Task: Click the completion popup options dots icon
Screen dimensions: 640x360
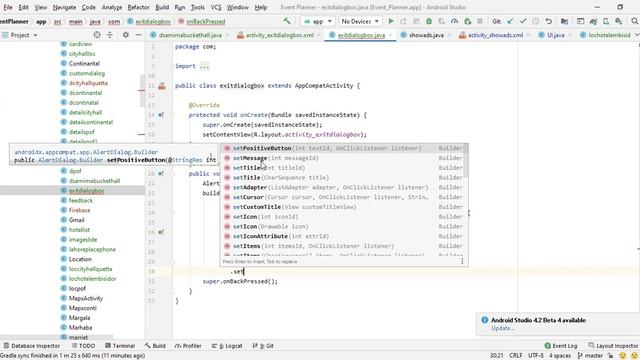Action: coord(462,261)
